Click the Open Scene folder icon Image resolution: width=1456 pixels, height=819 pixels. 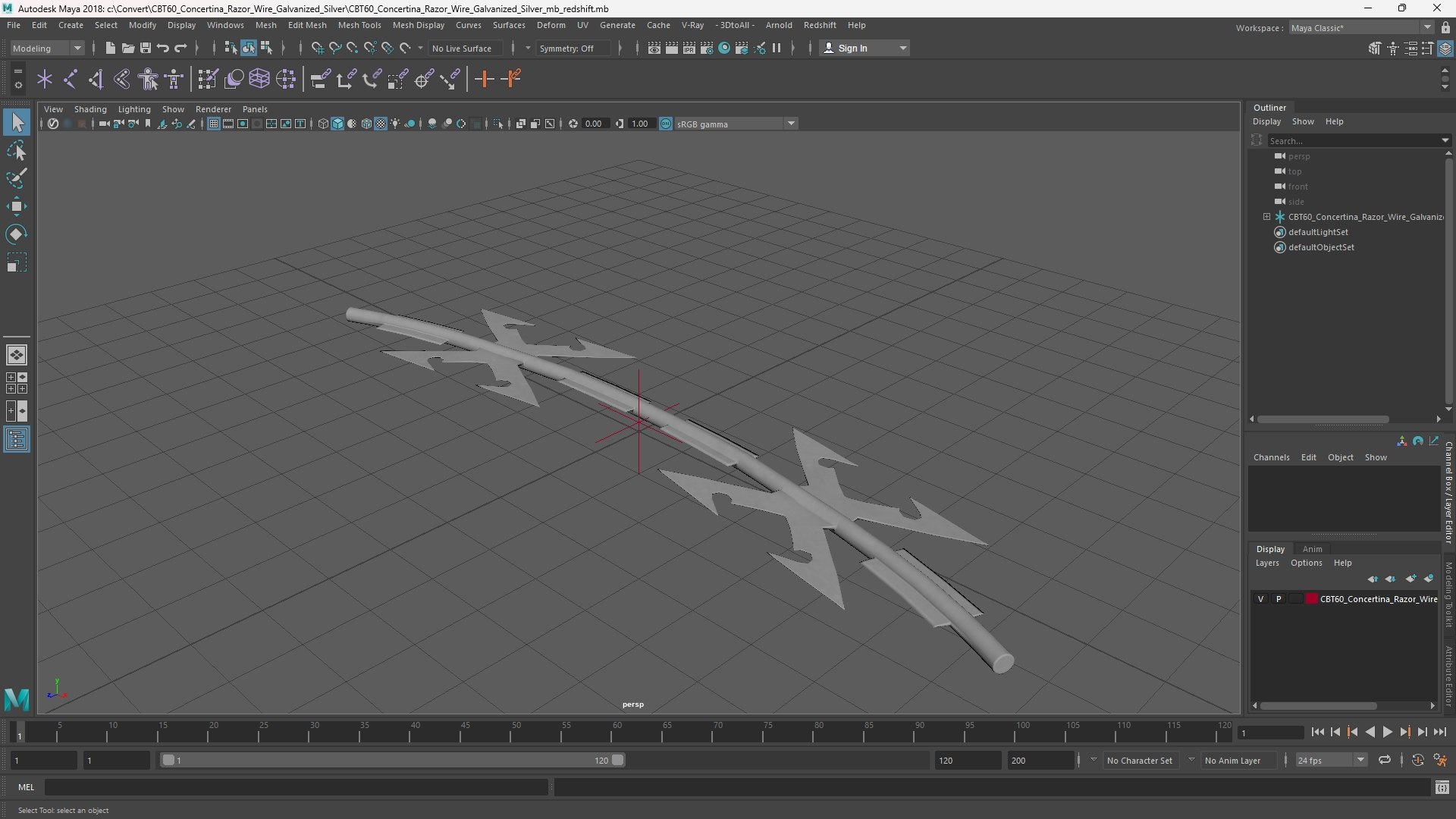click(x=127, y=49)
